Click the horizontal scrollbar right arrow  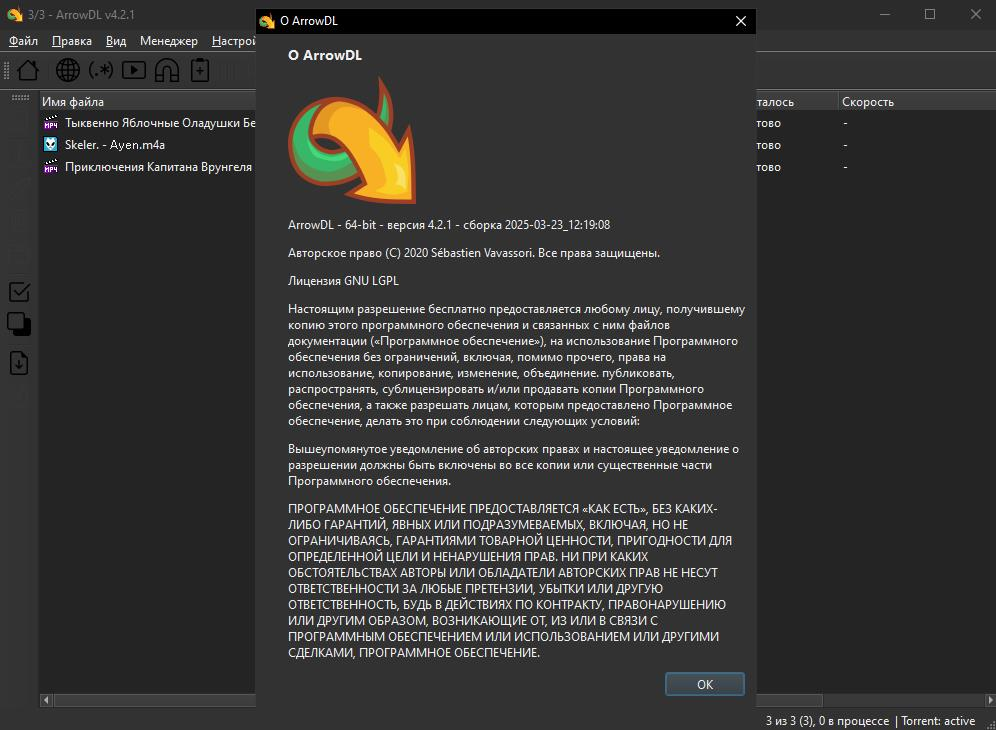(990, 700)
